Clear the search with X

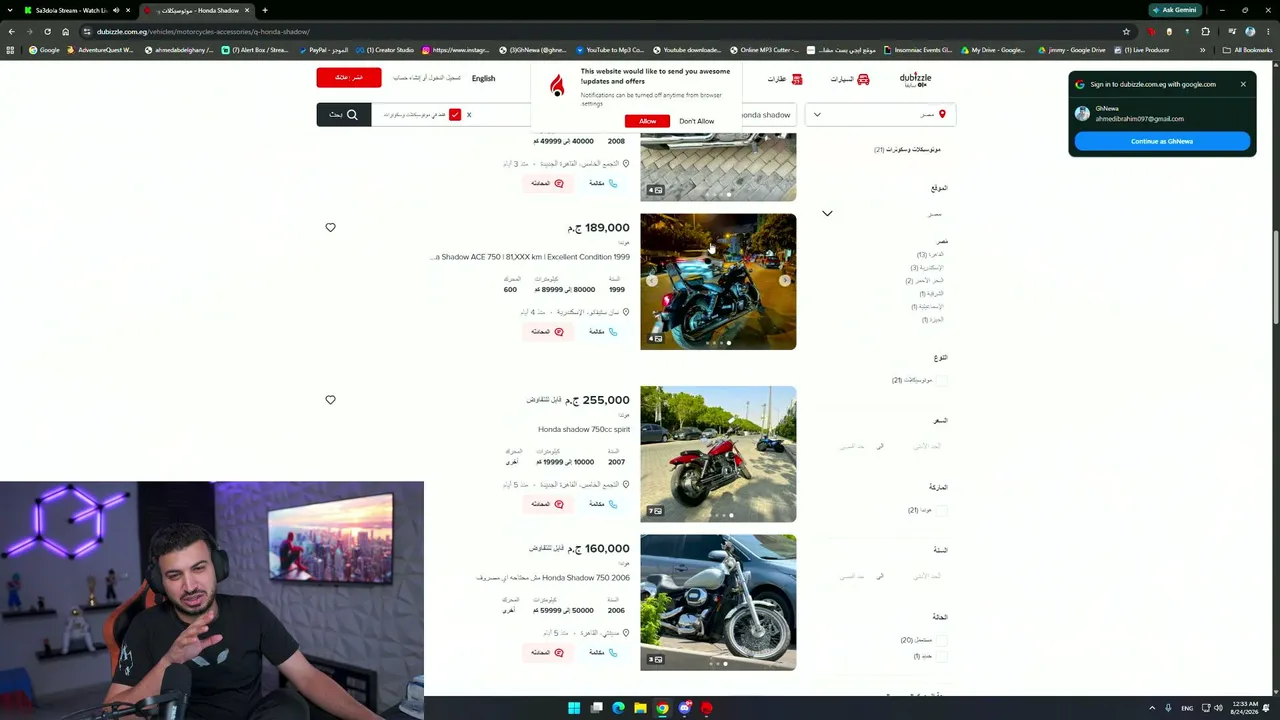point(469,115)
